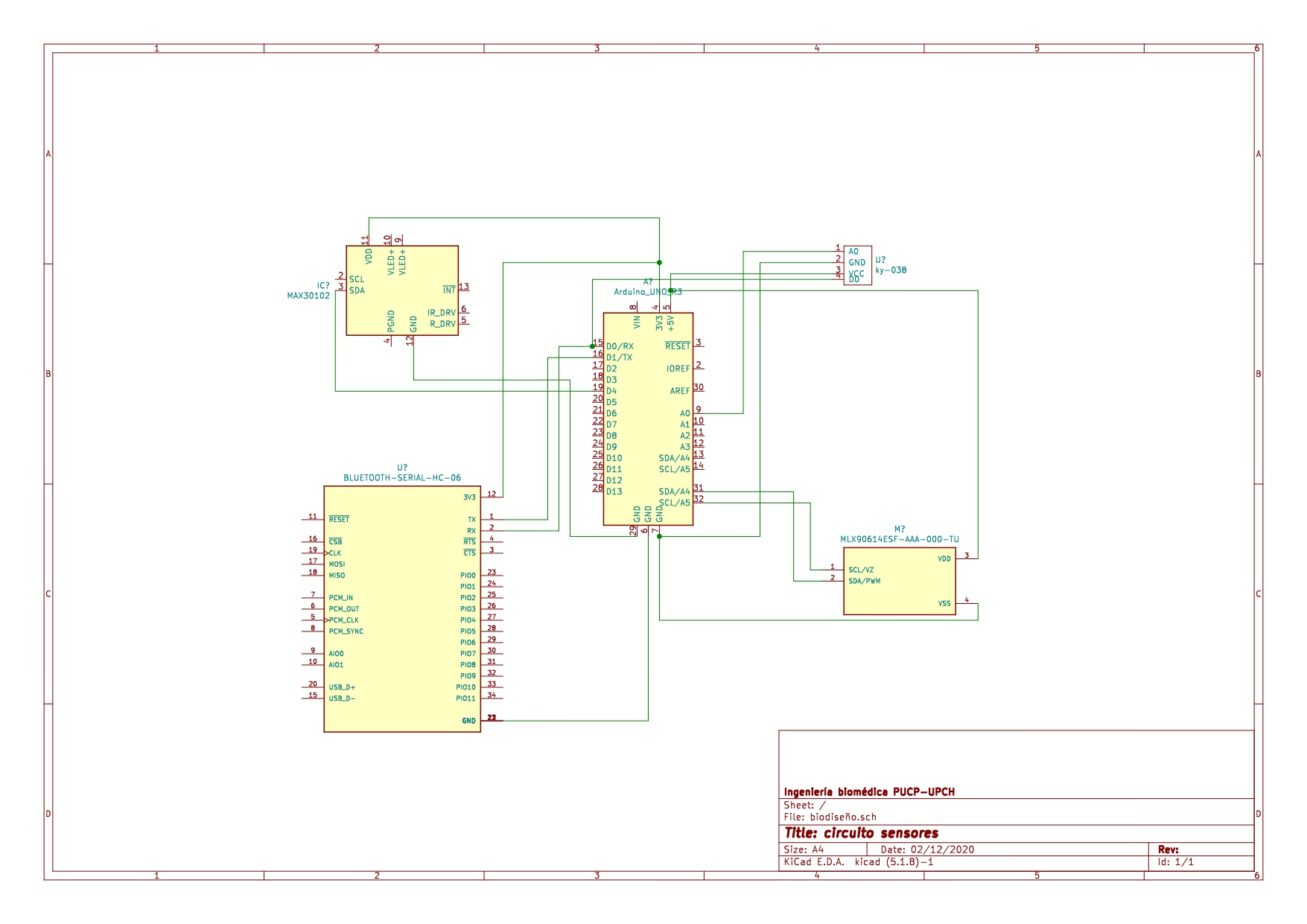Click the R_DRV pin label
The image size is (1307, 924).
pyautogui.click(x=442, y=324)
